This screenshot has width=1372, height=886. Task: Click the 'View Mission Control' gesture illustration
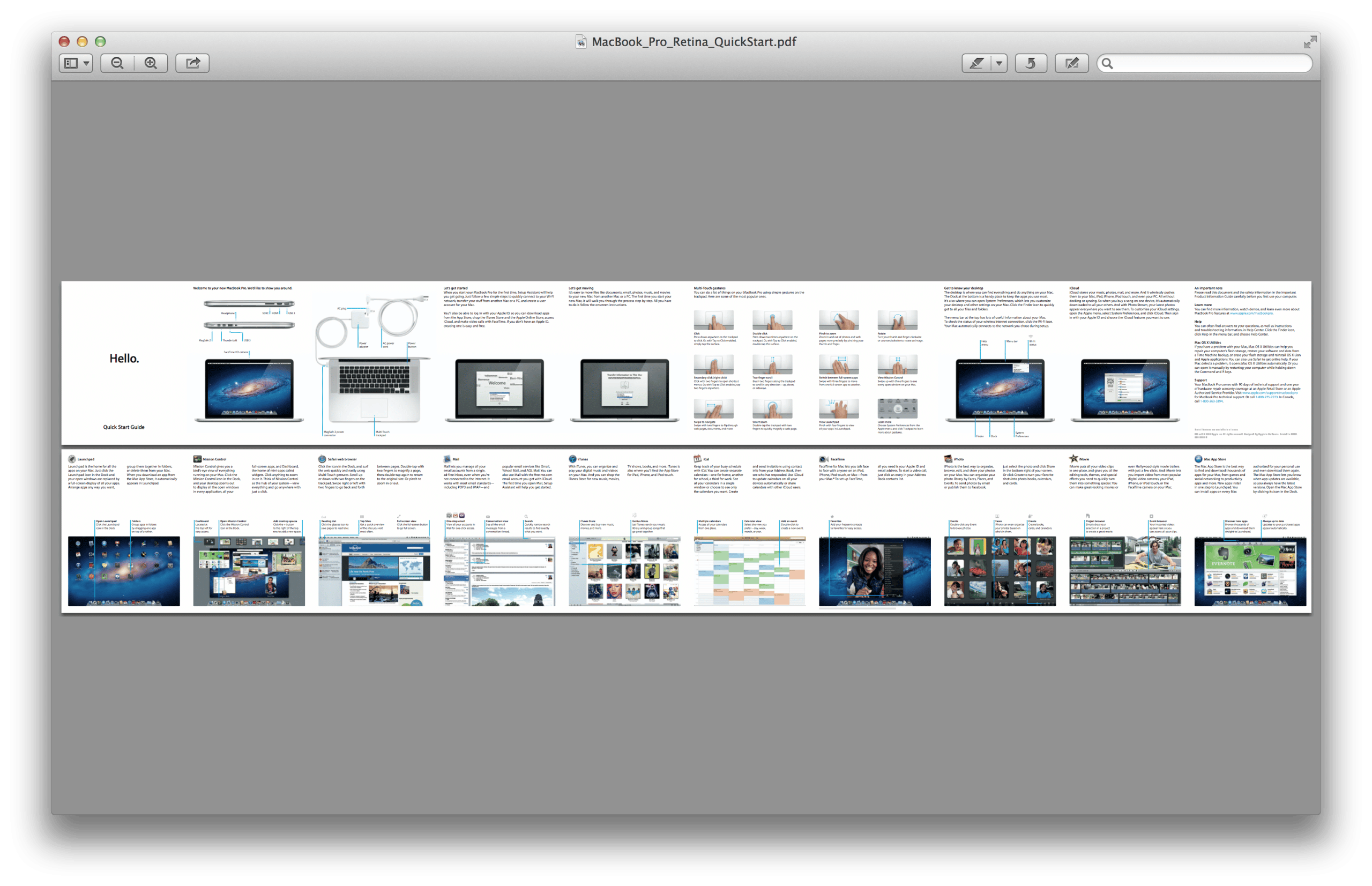(897, 364)
